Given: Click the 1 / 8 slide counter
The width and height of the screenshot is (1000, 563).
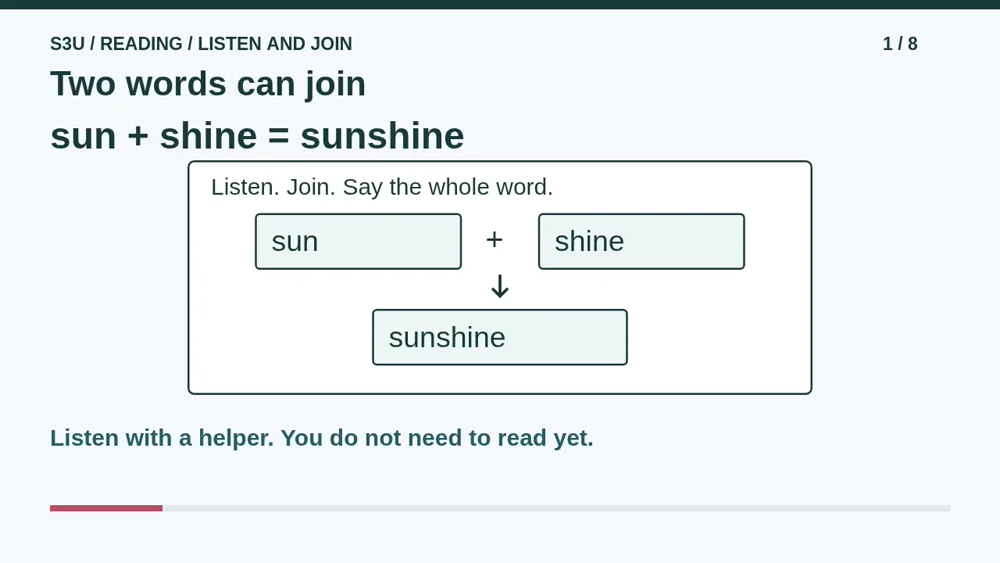Looking at the screenshot, I should 900,43.
